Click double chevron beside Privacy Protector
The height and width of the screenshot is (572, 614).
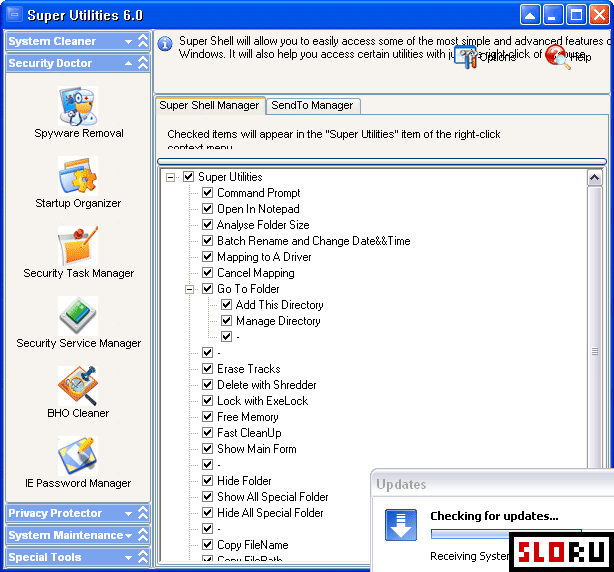[x=143, y=513]
